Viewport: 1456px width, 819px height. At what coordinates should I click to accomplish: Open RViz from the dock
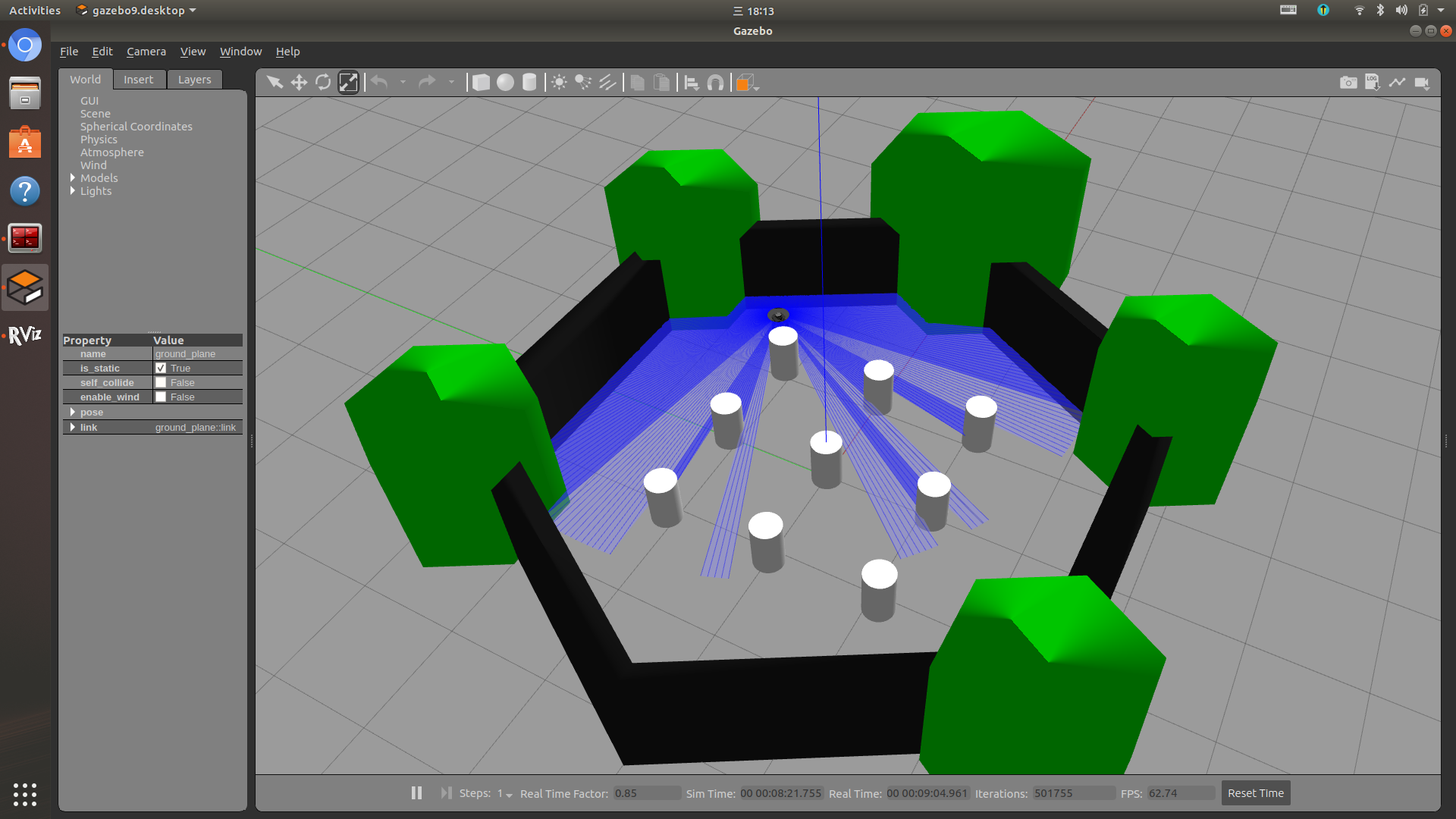pyautogui.click(x=24, y=335)
